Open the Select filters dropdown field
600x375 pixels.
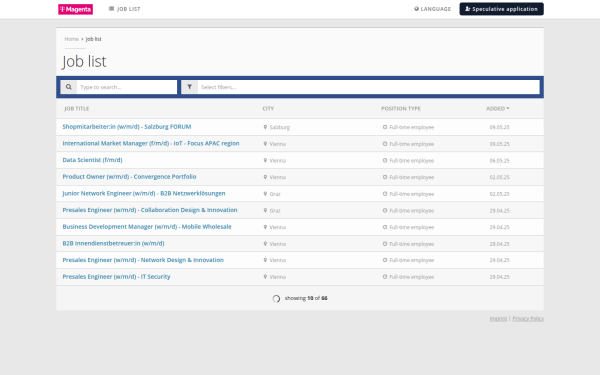[x=368, y=87]
